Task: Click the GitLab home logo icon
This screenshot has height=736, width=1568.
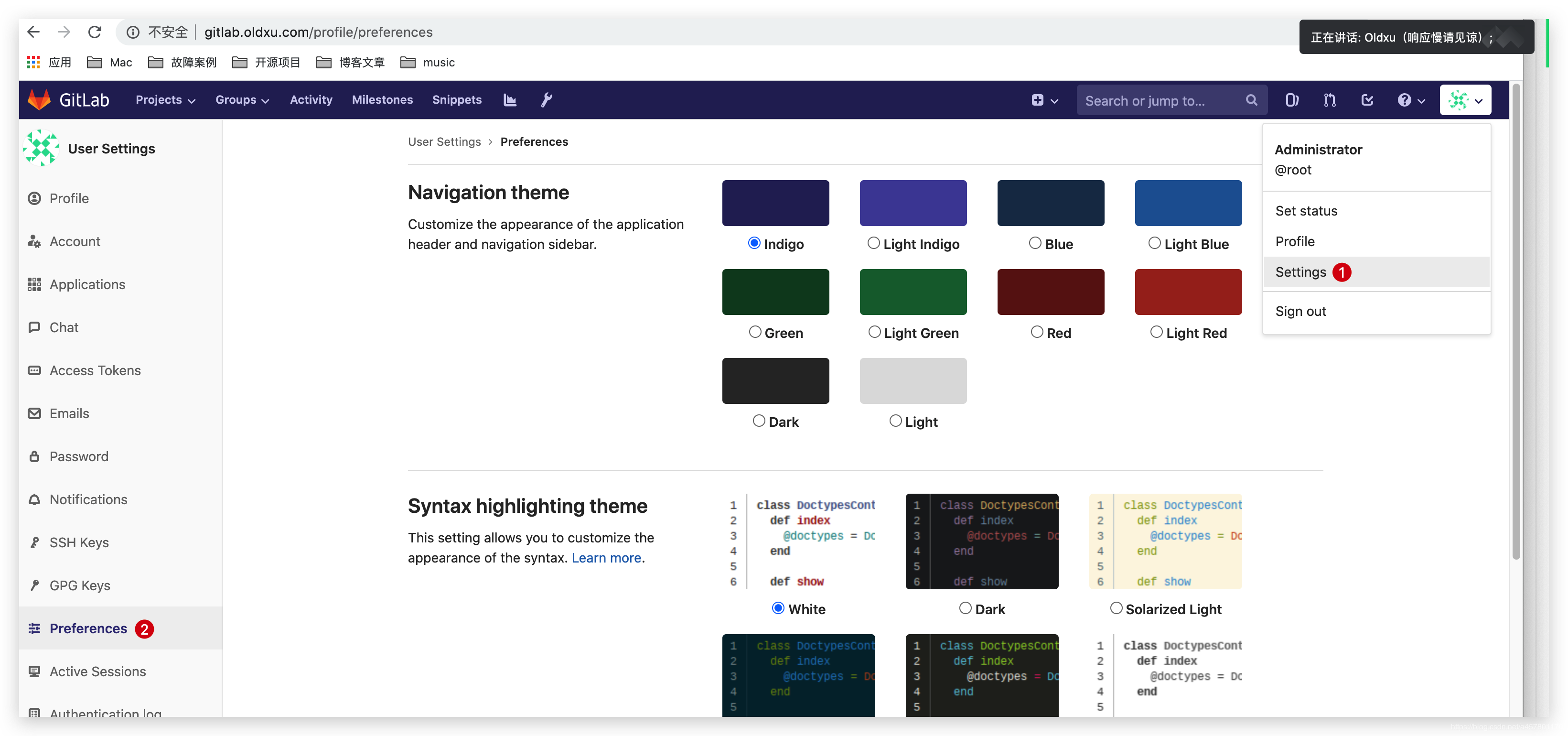Action: (x=41, y=99)
